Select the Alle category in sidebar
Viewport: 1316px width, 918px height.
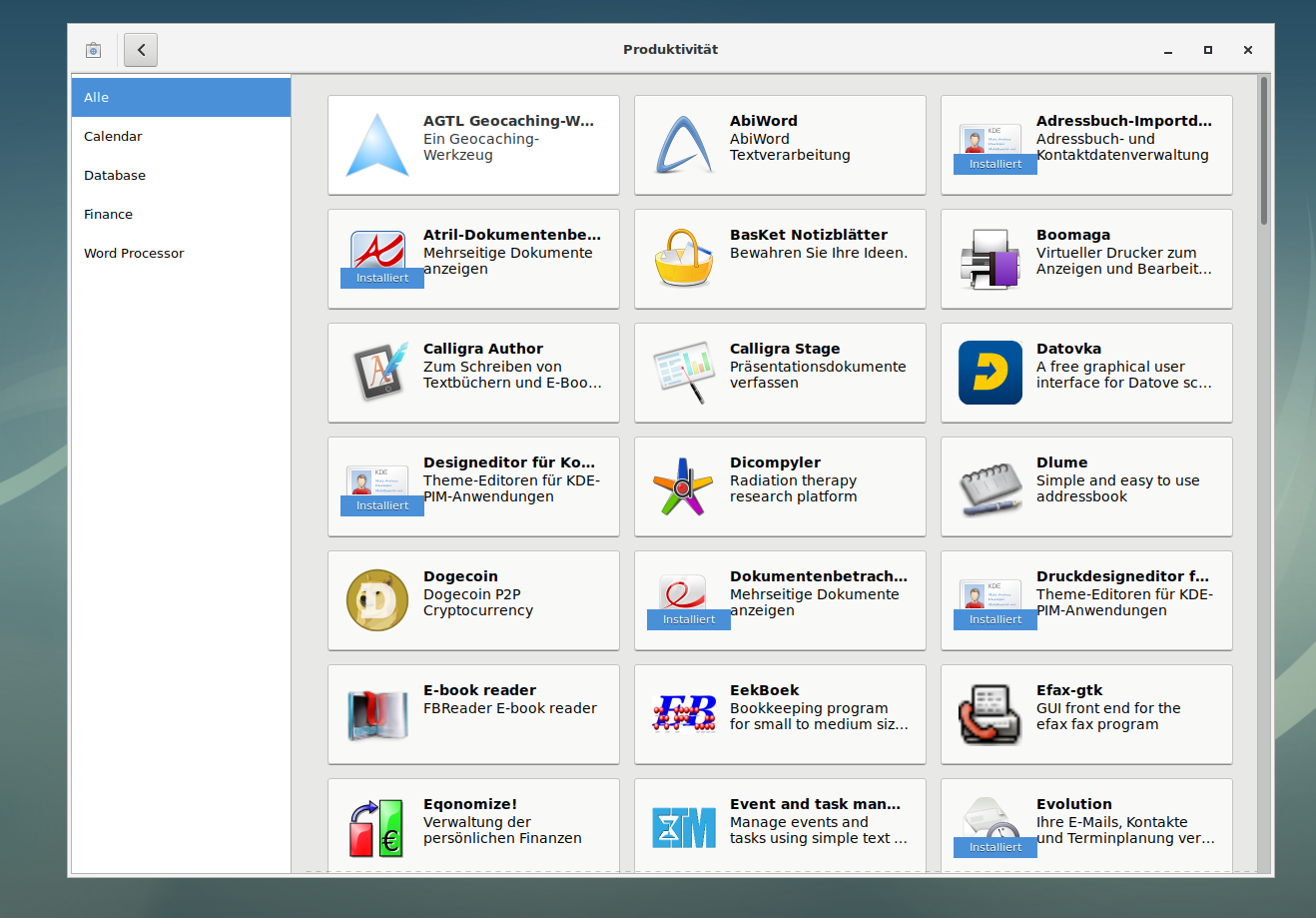tap(181, 98)
